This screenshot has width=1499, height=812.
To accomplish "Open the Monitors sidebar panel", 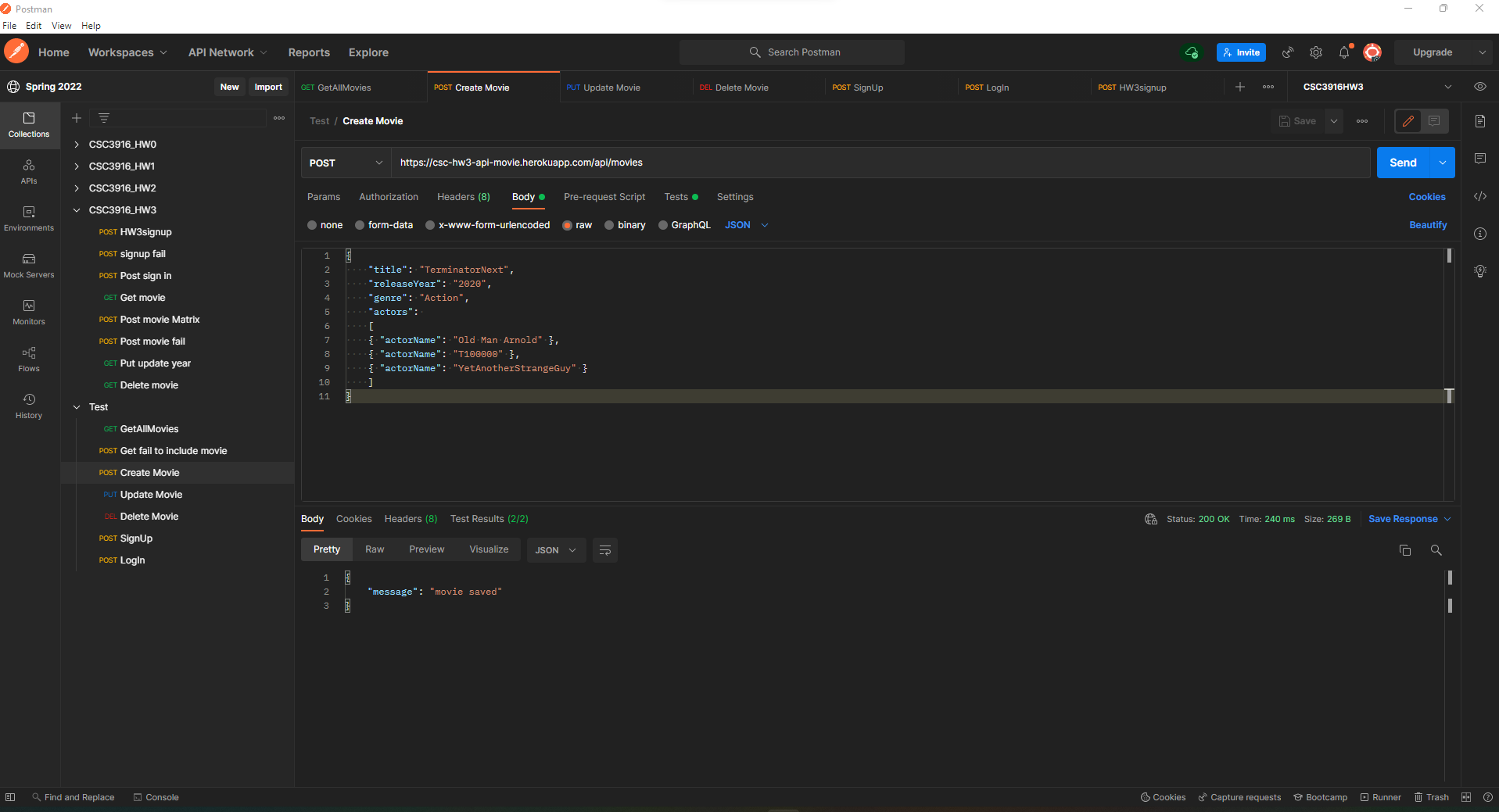I will [x=29, y=313].
